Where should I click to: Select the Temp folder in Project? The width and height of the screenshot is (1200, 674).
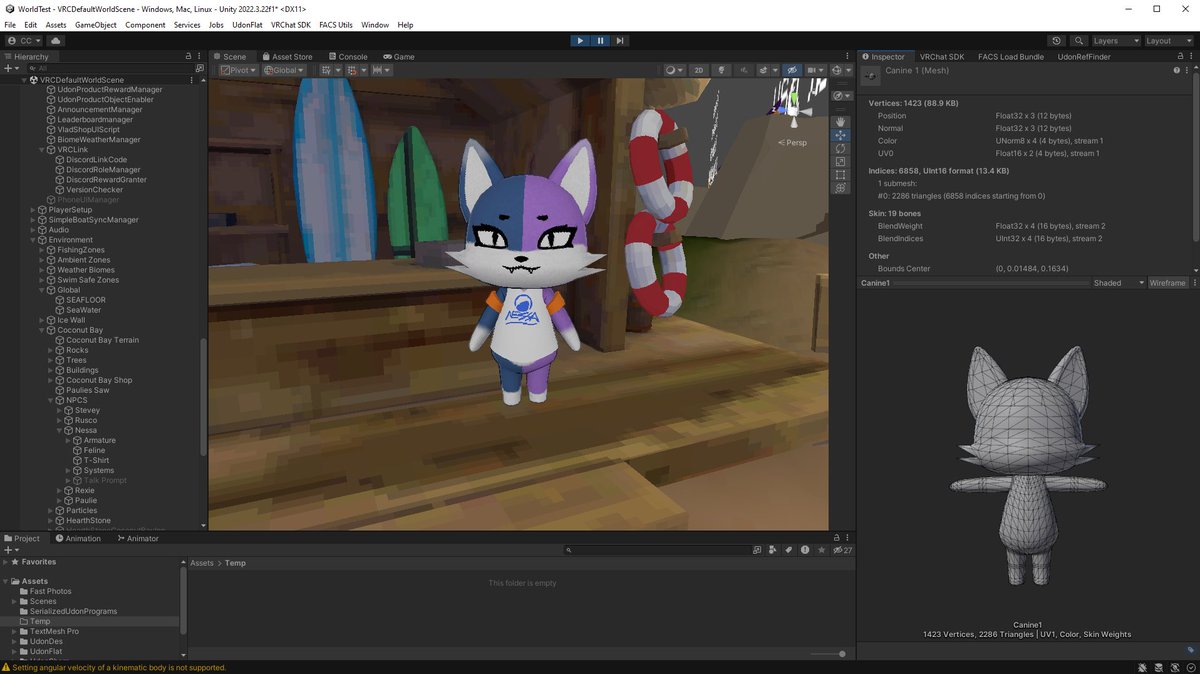click(x=40, y=621)
